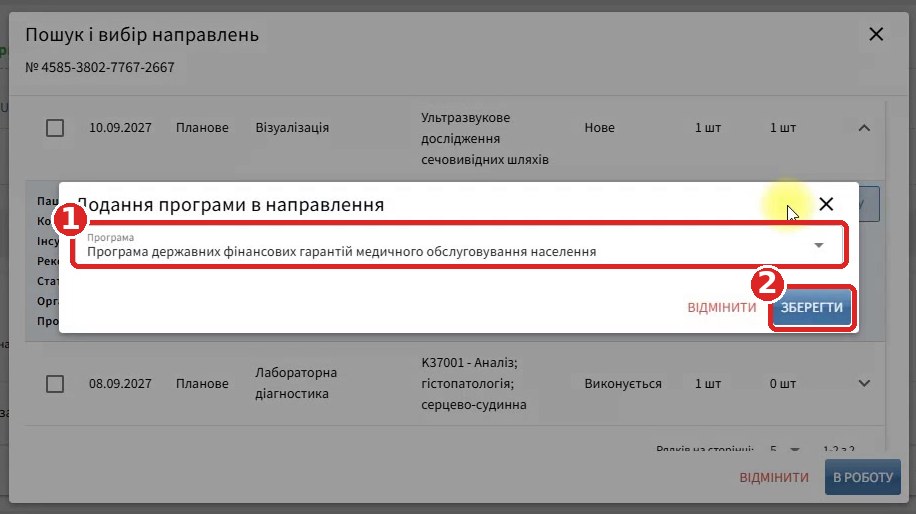This screenshot has width=916, height=514.
Task: Tick the checkbox for the 10.09.2027 referral
Action: (x=55, y=128)
